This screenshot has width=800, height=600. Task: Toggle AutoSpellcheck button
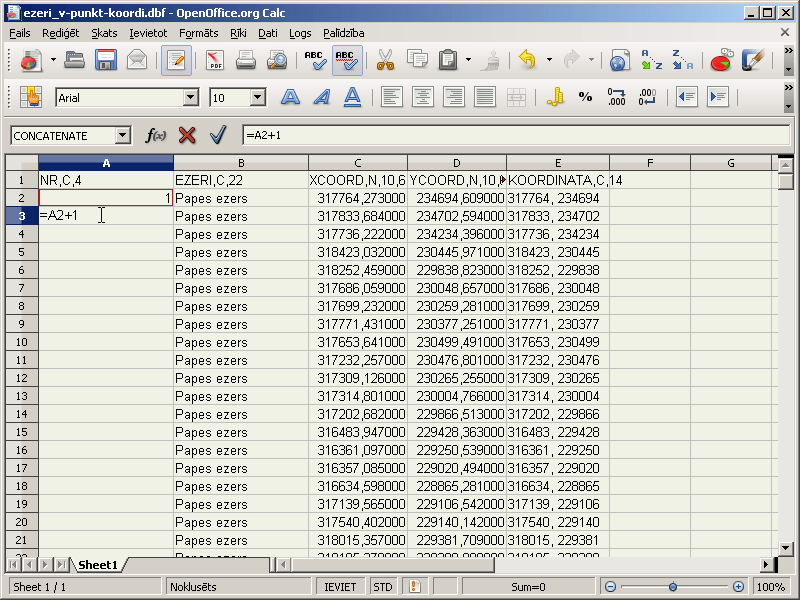(347, 60)
